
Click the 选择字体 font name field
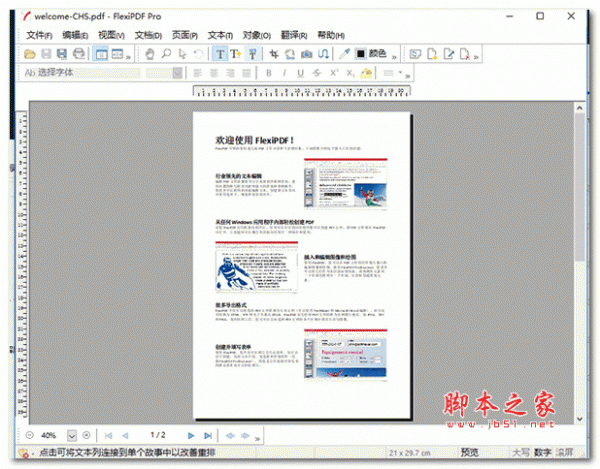pos(82,73)
